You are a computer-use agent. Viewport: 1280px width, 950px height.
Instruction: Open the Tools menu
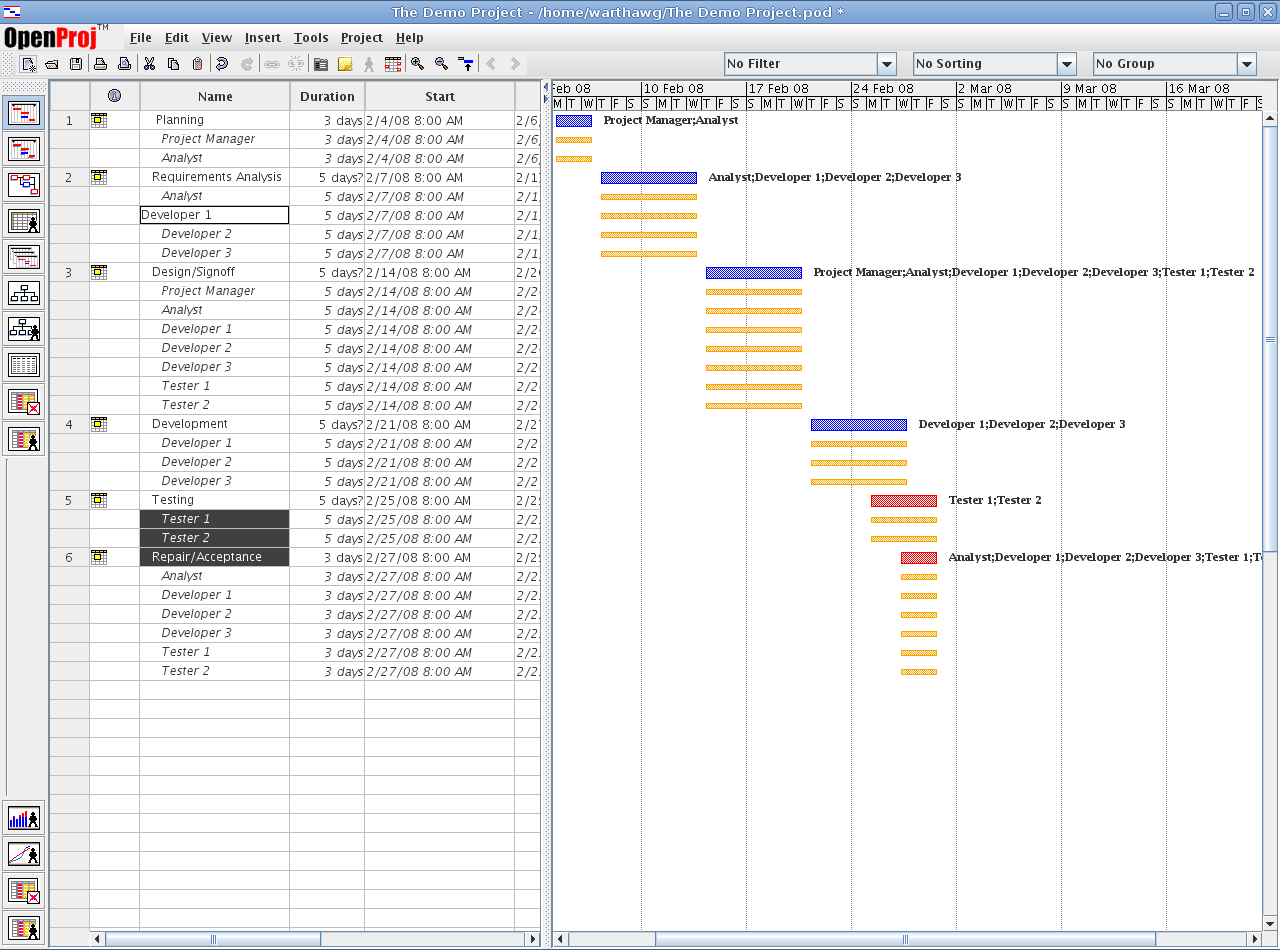[311, 38]
